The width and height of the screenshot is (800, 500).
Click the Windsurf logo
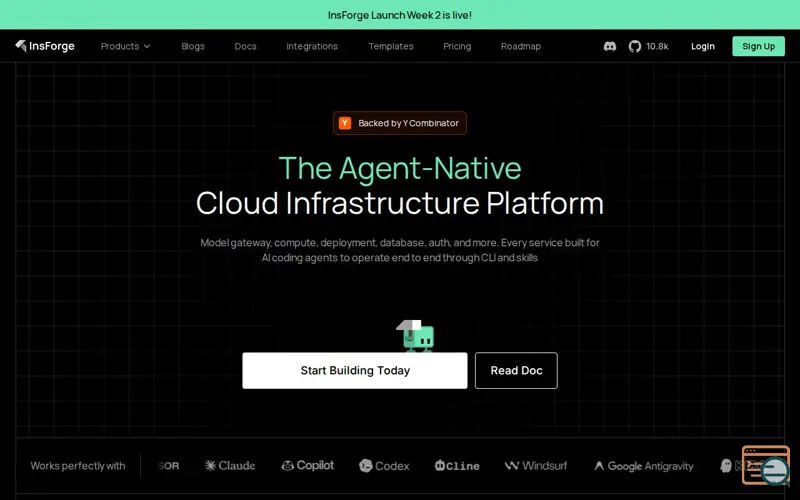536,465
